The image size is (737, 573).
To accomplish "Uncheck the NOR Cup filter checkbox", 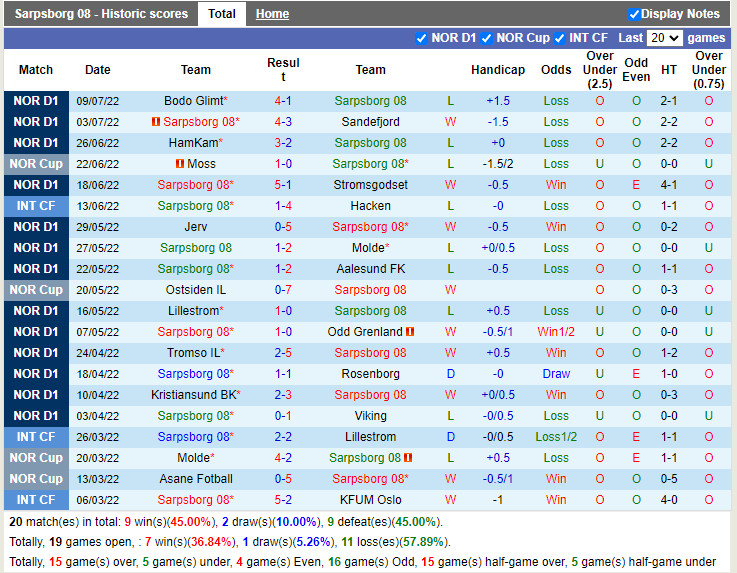I will click(487, 39).
